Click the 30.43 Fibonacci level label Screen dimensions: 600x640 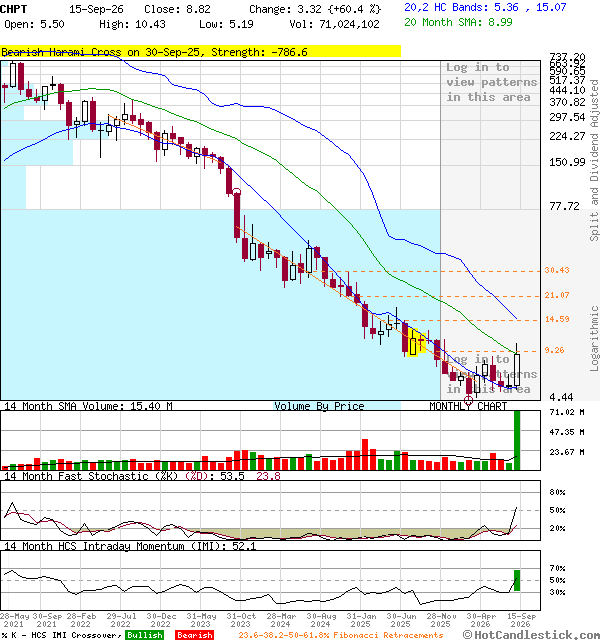(x=557, y=270)
